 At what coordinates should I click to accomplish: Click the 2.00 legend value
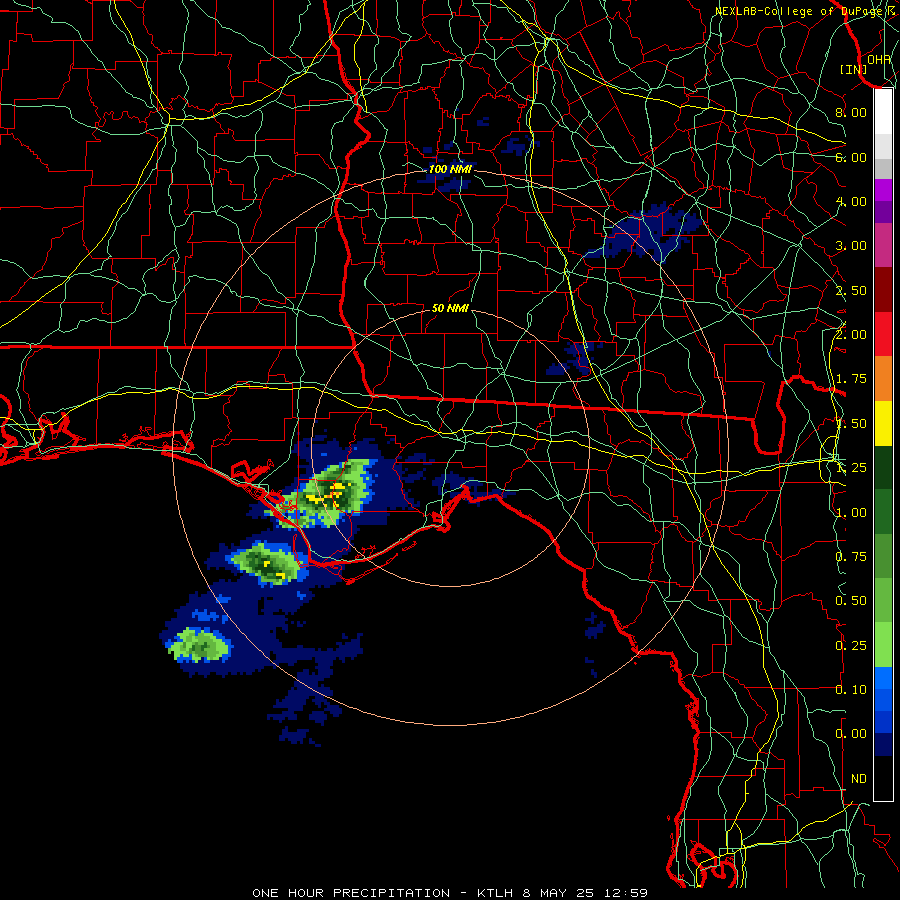tap(851, 335)
